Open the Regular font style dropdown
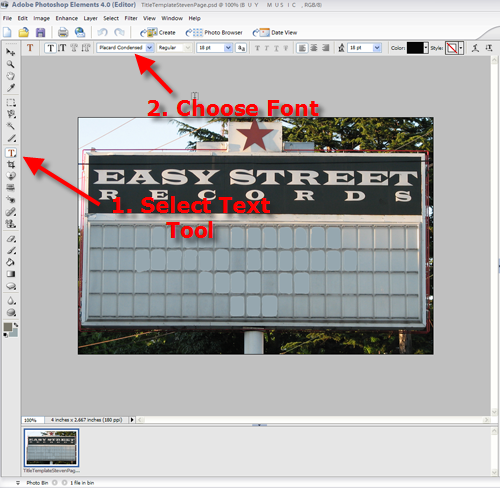The width and height of the screenshot is (500, 488). pos(188,48)
